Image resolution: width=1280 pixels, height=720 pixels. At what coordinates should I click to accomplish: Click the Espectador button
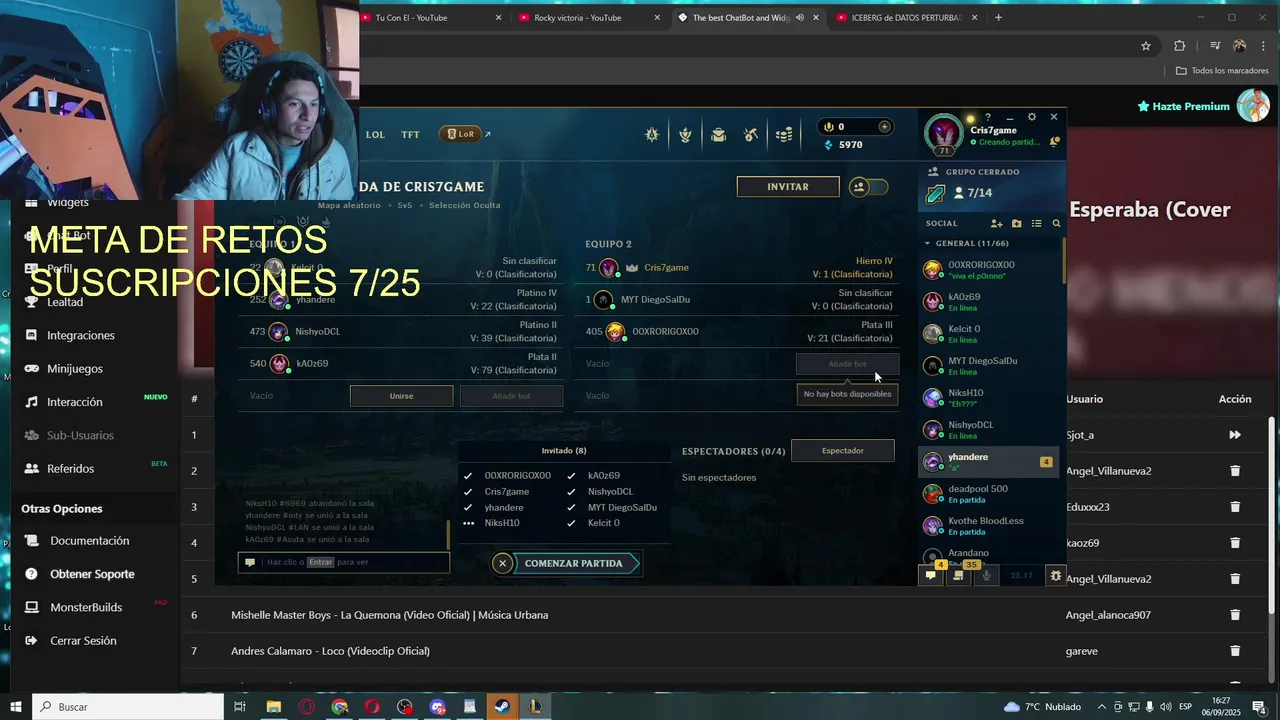click(x=843, y=451)
